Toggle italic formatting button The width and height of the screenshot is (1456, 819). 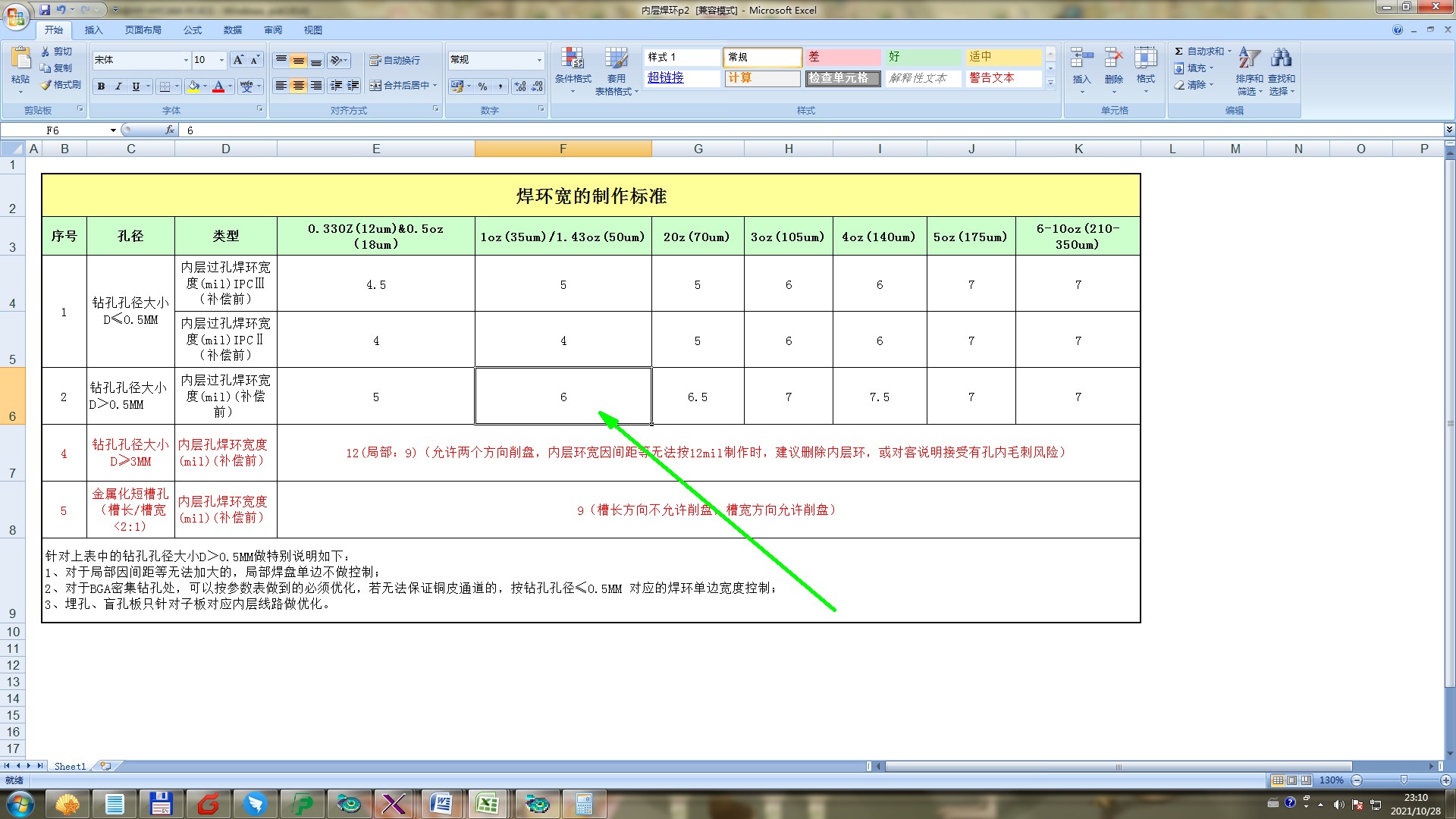pos(118,86)
